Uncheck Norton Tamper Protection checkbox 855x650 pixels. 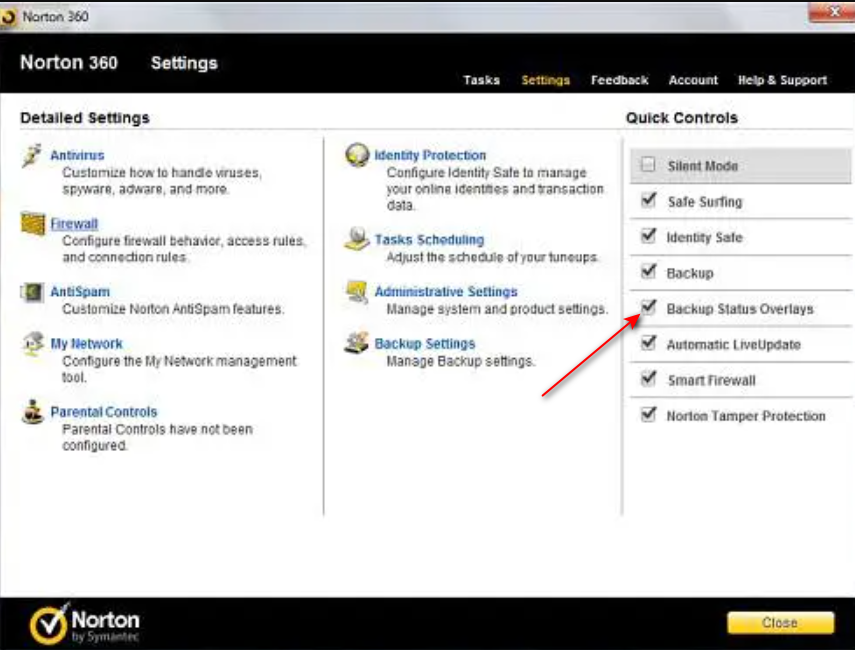(x=648, y=414)
